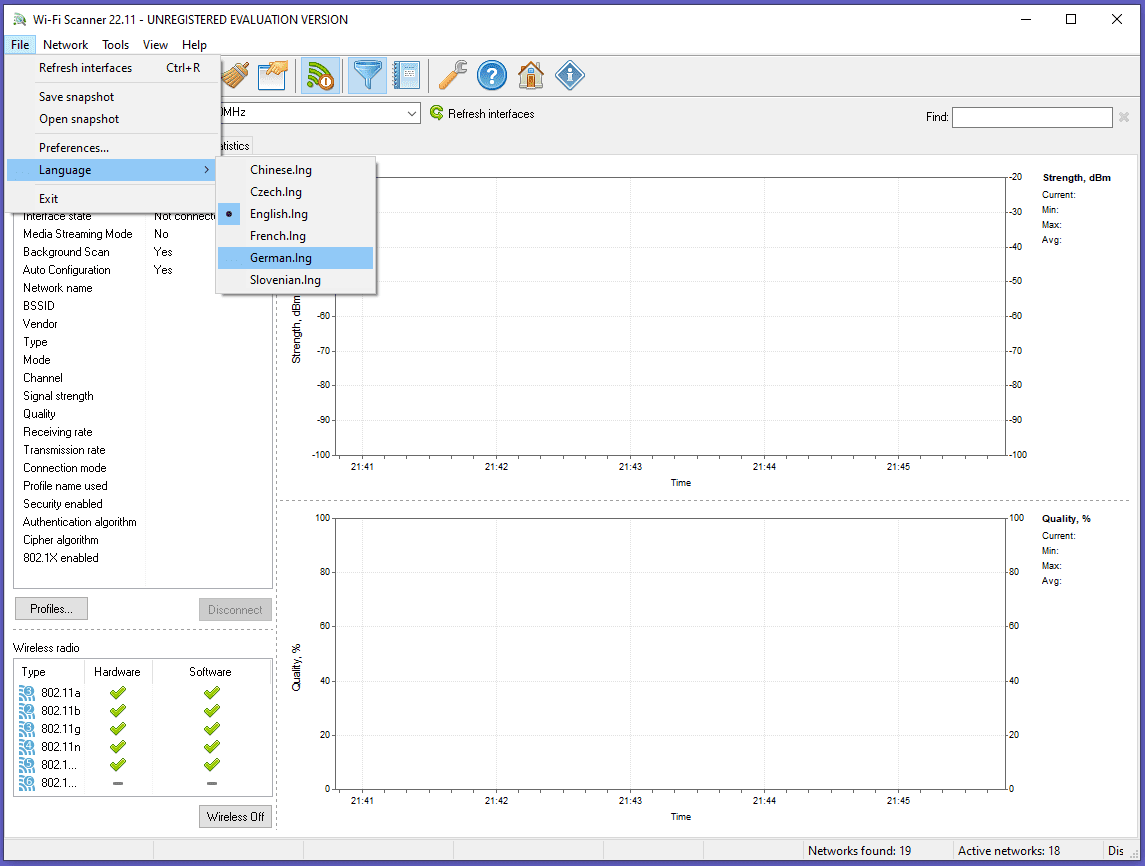1145x866 pixels.
Task: Click the Quality, % legend label
Action: coord(1066,518)
